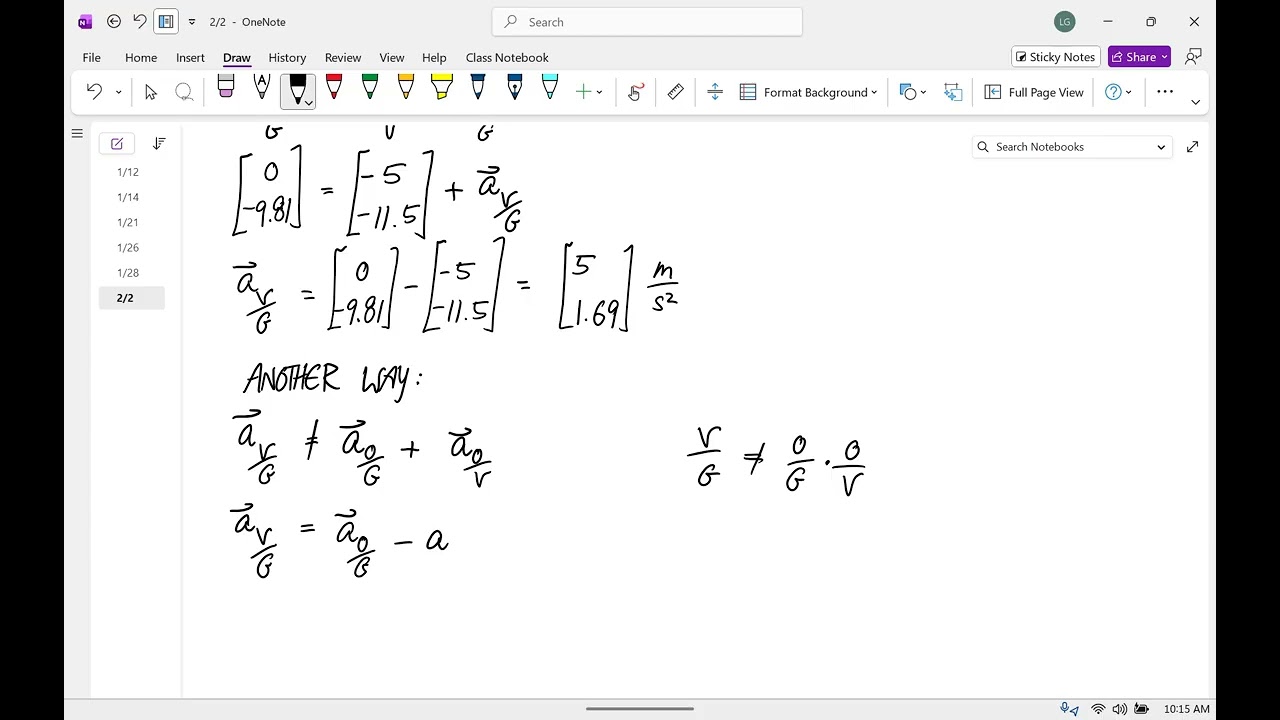Open the Search Notebooks dropdown

(1161, 147)
